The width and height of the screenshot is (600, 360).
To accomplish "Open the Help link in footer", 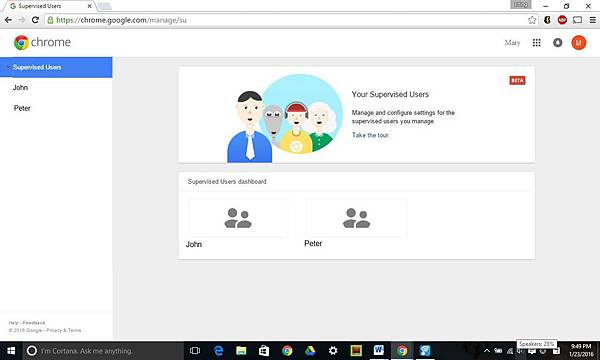I will tap(13, 323).
